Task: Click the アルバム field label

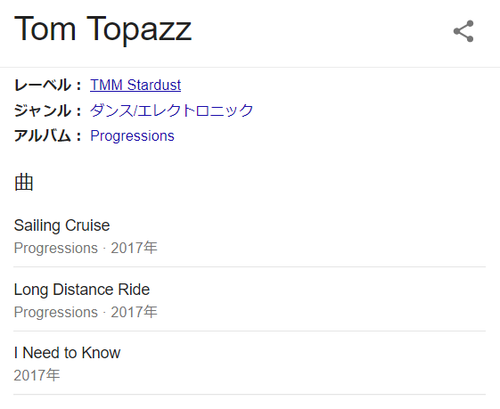Action: pyautogui.click(x=47, y=136)
